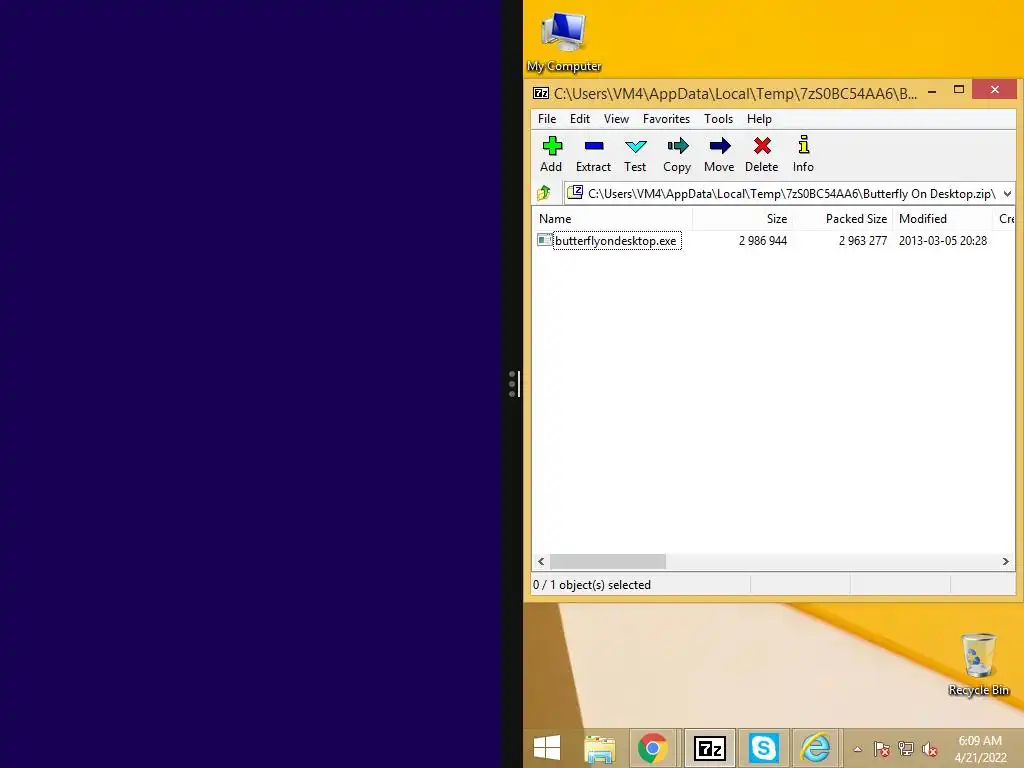
Task: Open My Computer desktop icon
Action: [564, 40]
